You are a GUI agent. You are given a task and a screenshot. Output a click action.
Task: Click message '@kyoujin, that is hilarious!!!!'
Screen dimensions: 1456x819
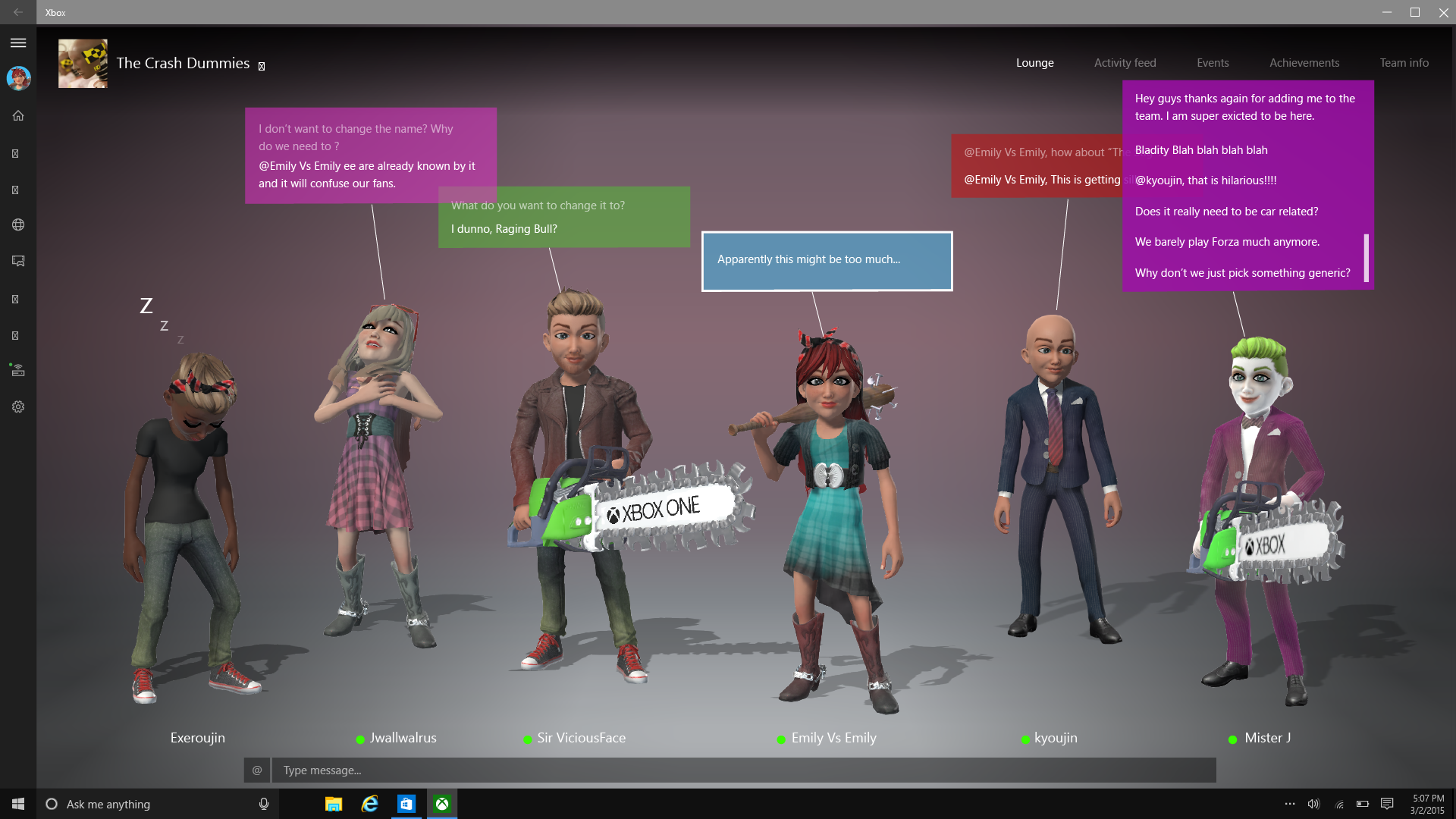click(1206, 180)
